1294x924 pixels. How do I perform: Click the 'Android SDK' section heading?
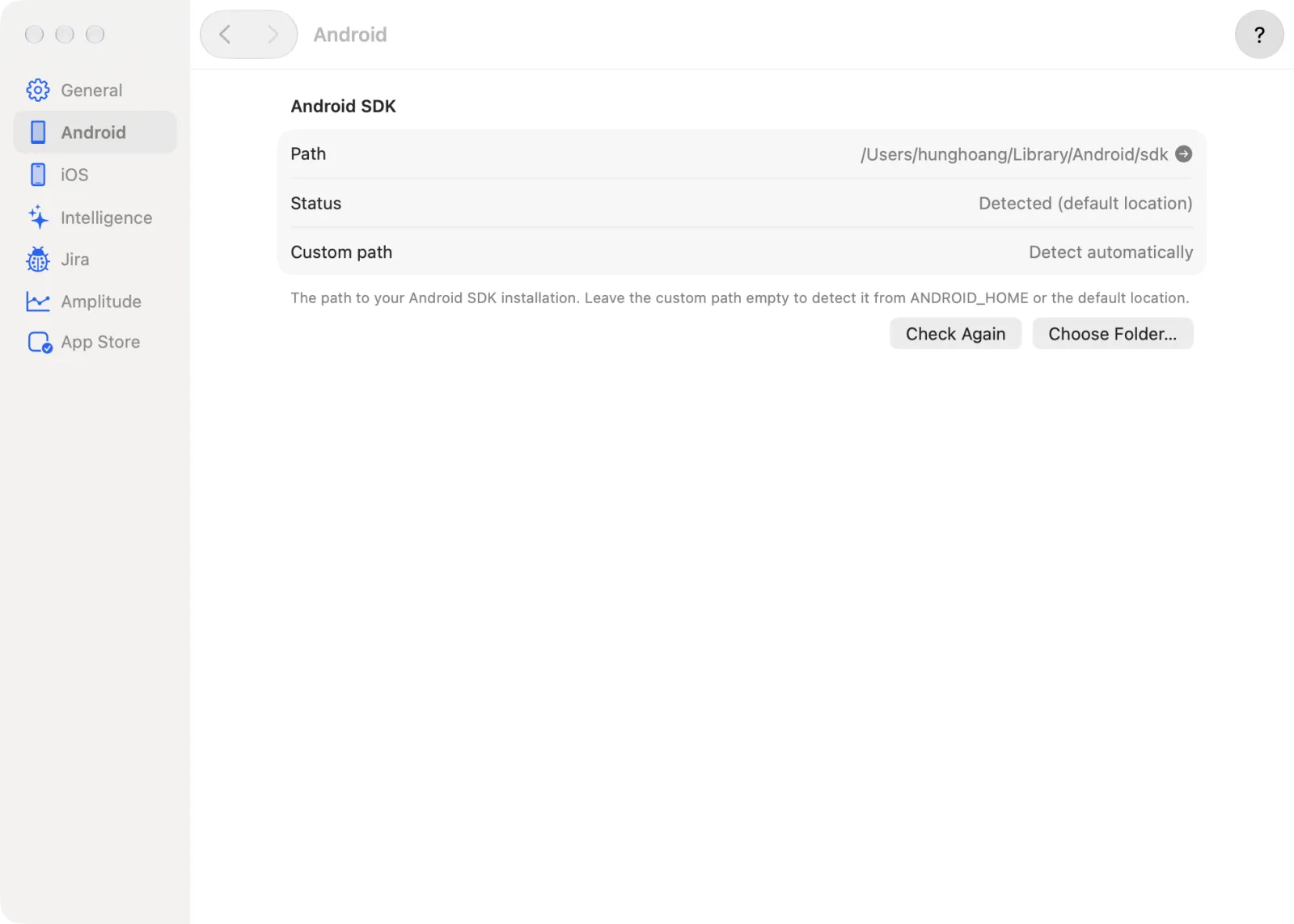click(x=343, y=106)
